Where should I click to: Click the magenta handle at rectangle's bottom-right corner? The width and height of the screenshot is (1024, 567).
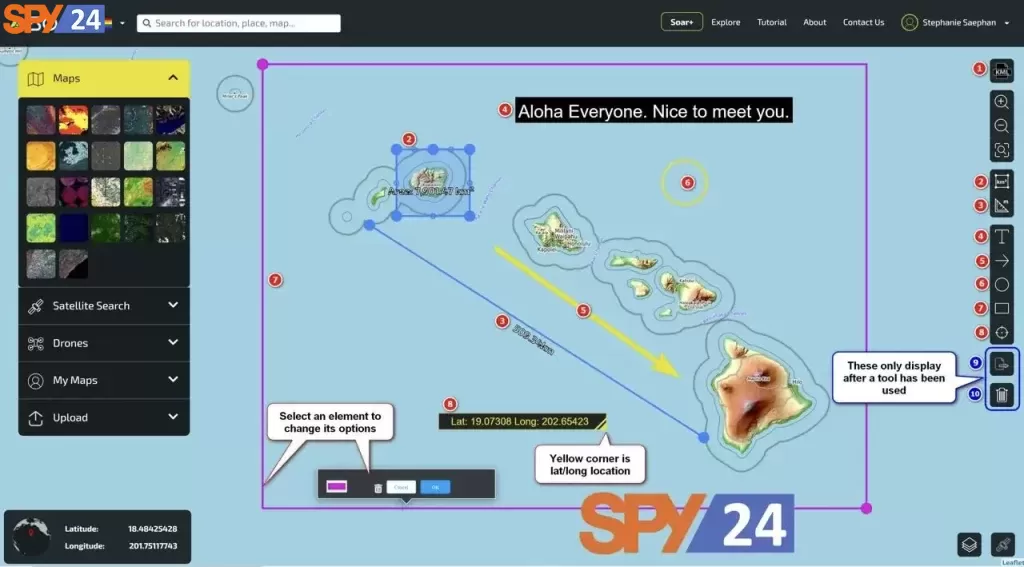[866, 508]
